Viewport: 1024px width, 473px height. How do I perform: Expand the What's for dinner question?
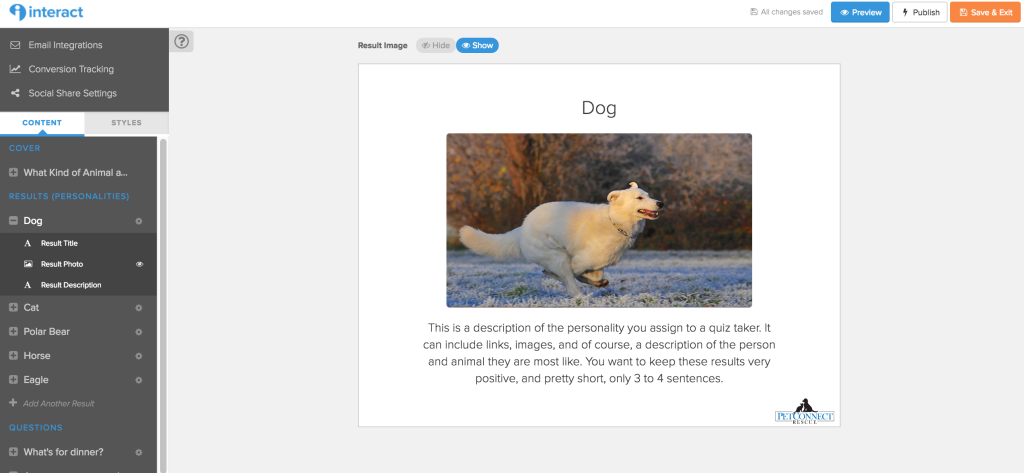click(13, 451)
